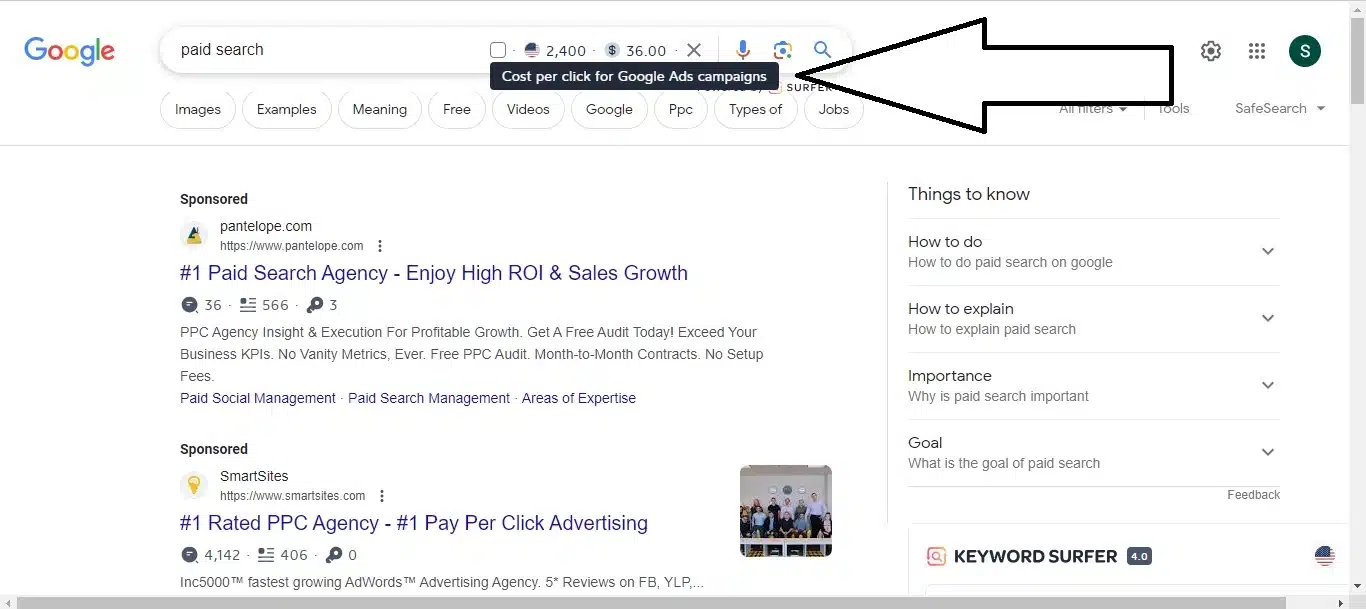Clear the search box with X
1366x609 pixels.
(x=694, y=50)
